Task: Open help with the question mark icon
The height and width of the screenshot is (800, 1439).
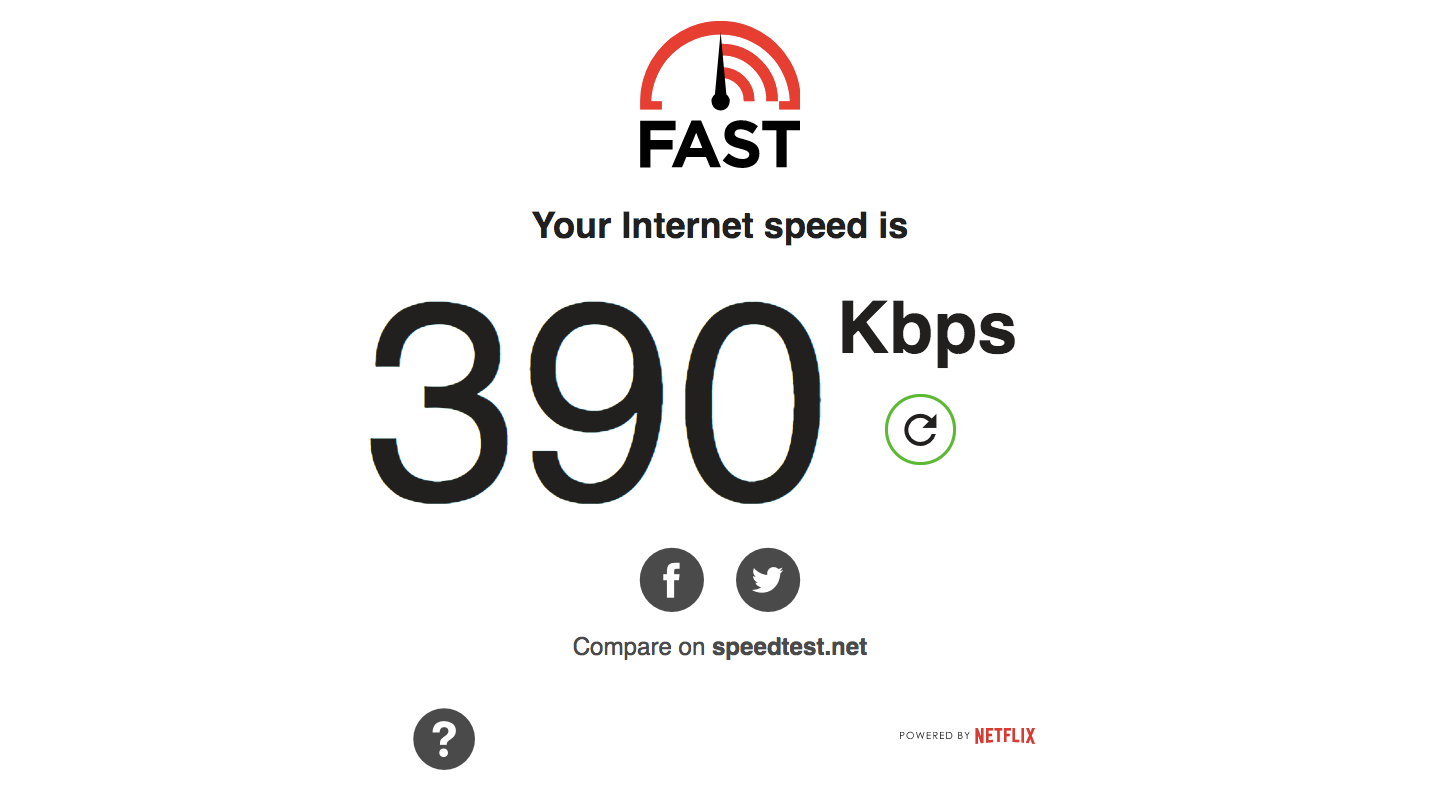Action: [x=444, y=739]
